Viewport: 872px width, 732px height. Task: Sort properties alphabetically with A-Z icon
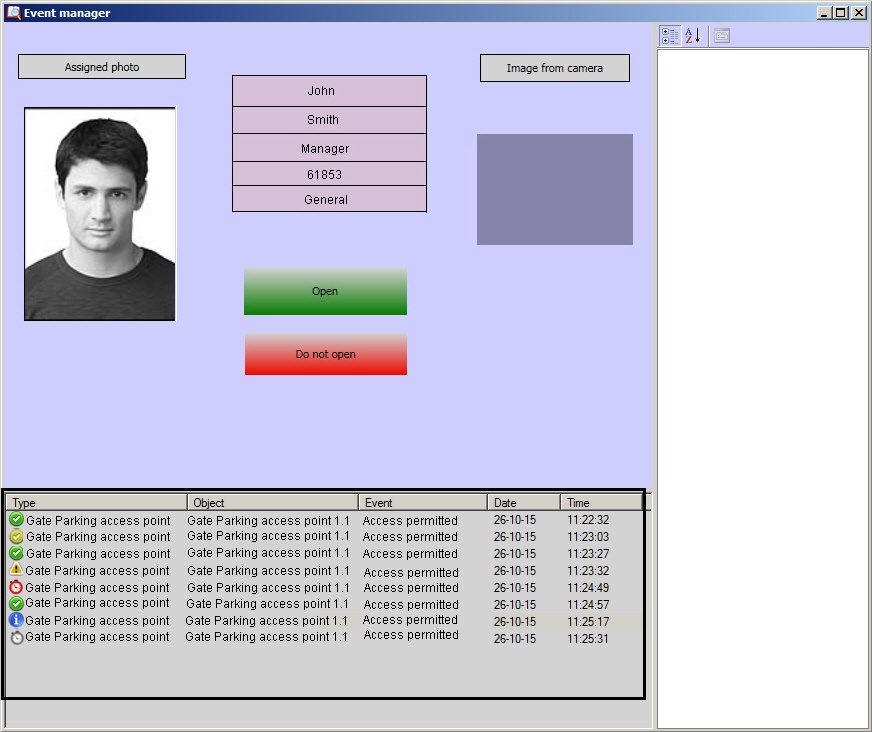tap(693, 36)
